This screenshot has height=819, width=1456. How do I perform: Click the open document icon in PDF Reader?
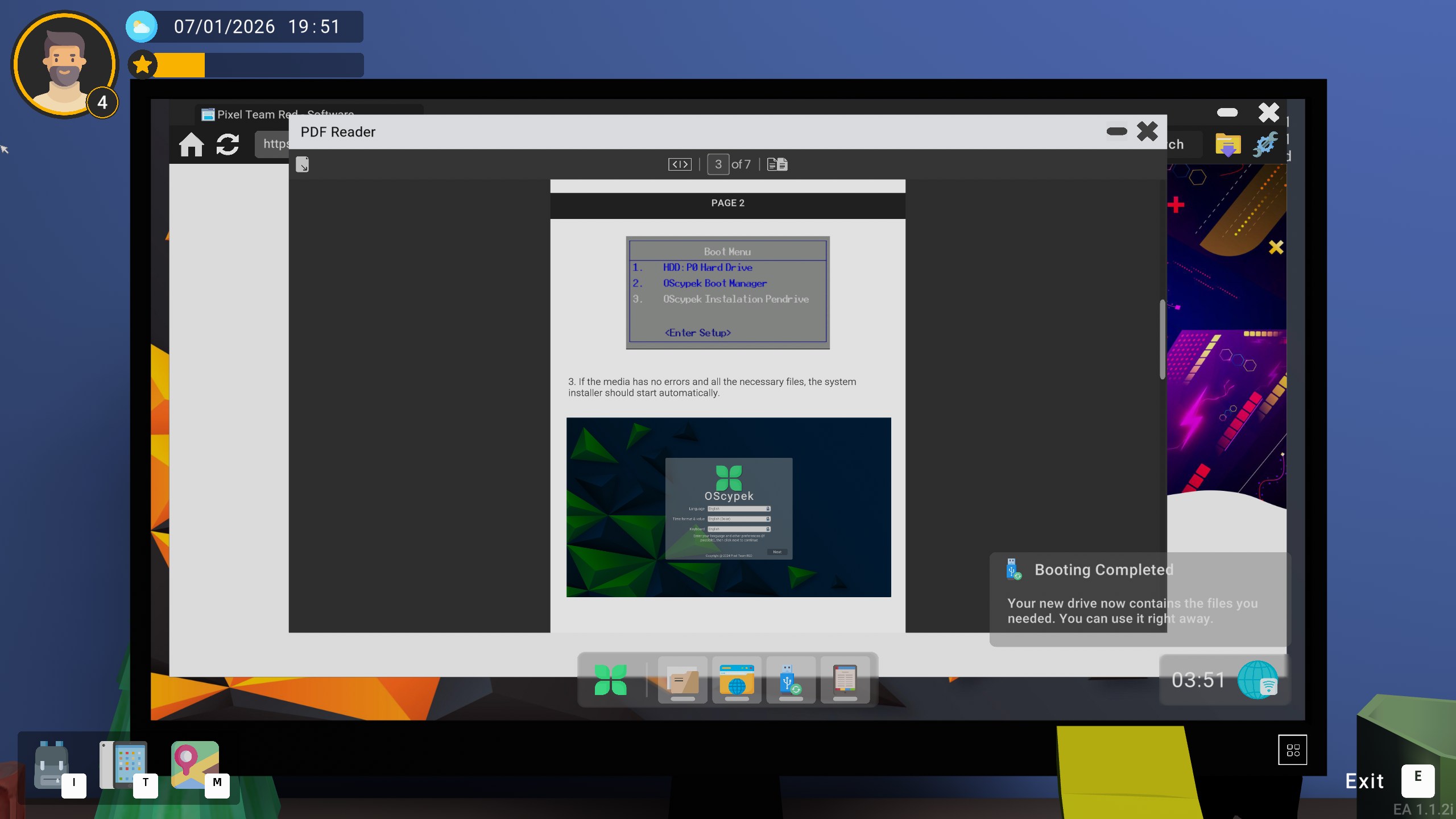(x=302, y=164)
